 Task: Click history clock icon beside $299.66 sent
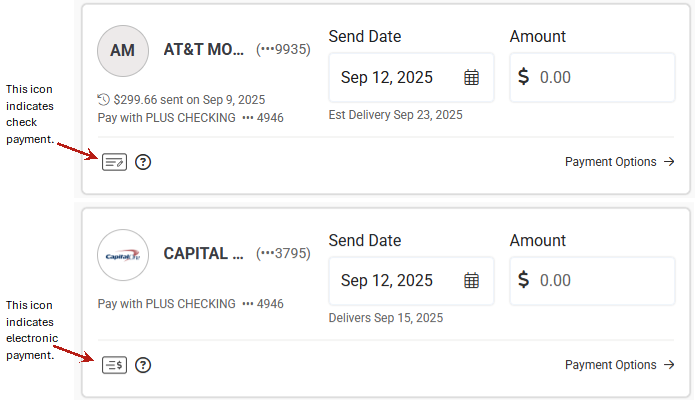(x=103, y=100)
